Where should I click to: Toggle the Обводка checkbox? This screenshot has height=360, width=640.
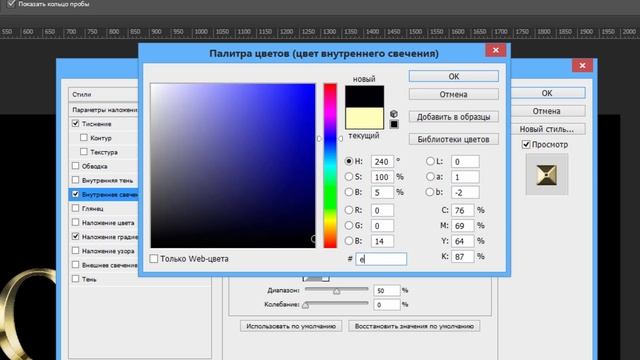coord(76,166)
